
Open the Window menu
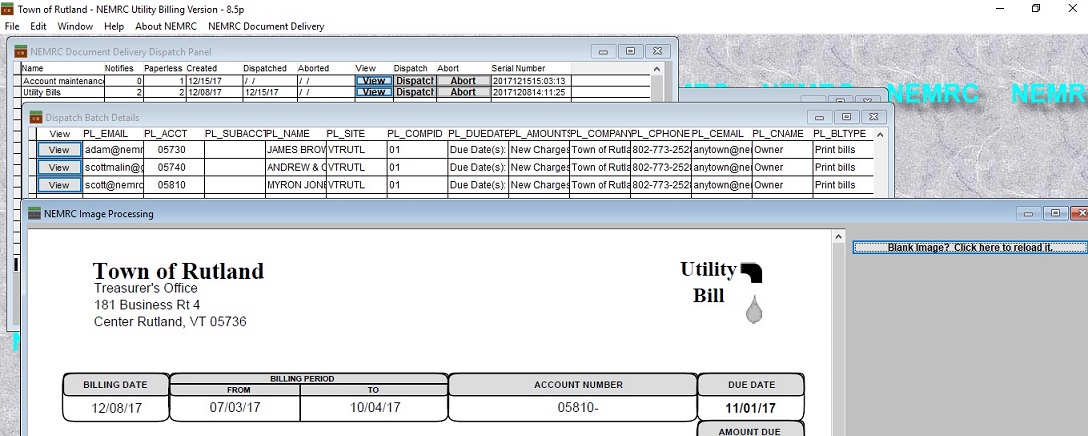click(75, 26)
